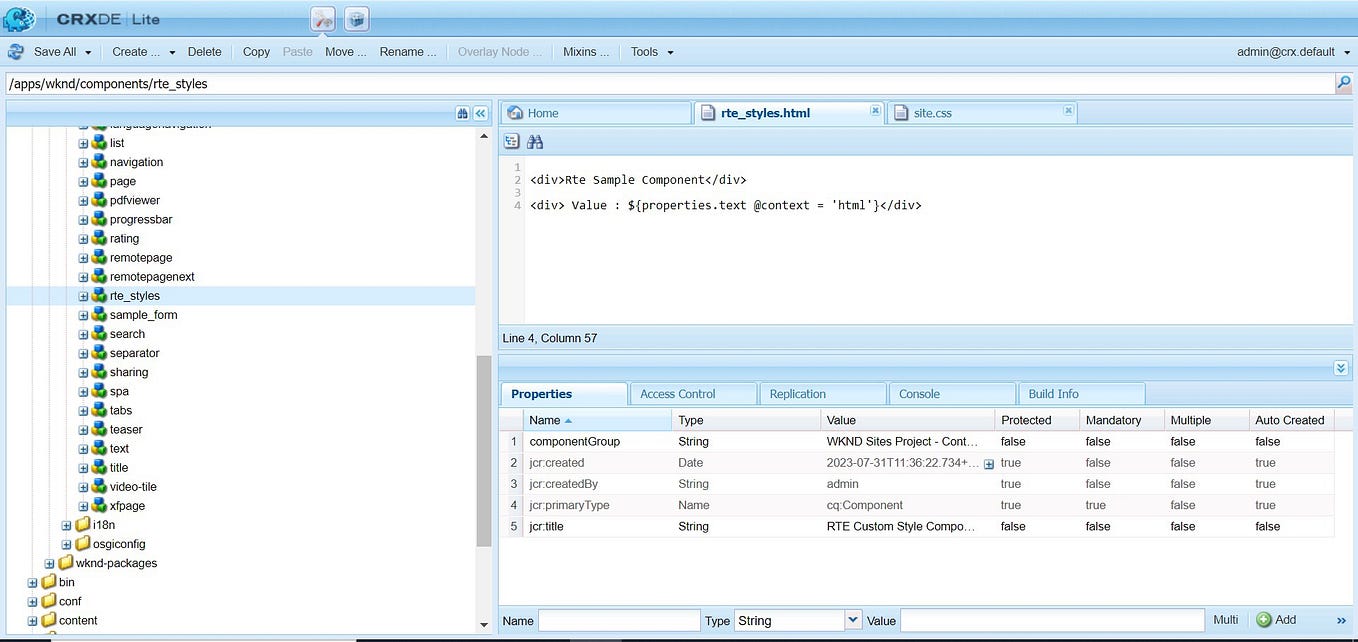Open the Type String combo box arrow
Viewport: 1358px width, 642px height.
(853, 620)
